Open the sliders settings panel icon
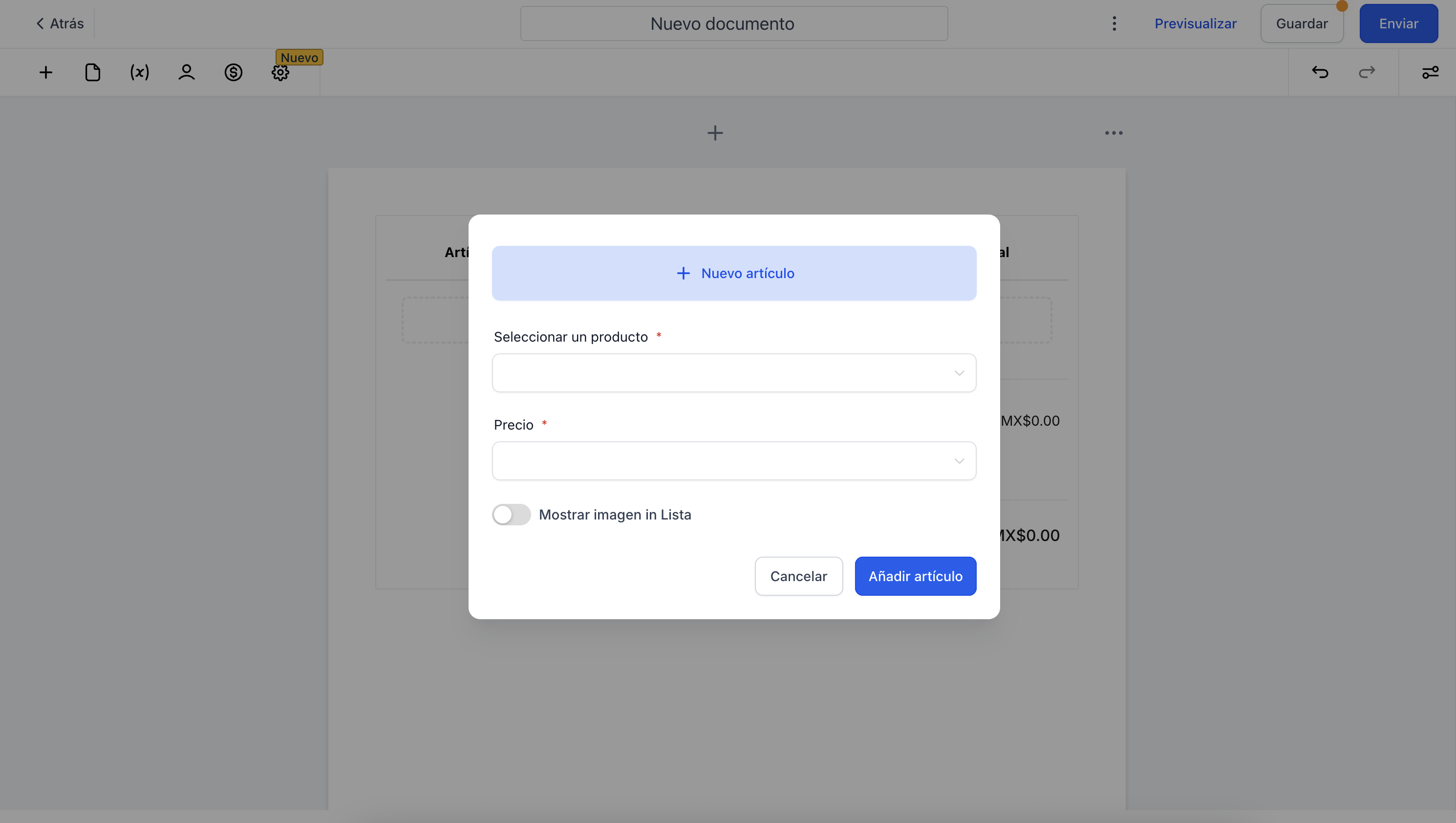Screen dimensions: 1456x823 coord(1430,72)
